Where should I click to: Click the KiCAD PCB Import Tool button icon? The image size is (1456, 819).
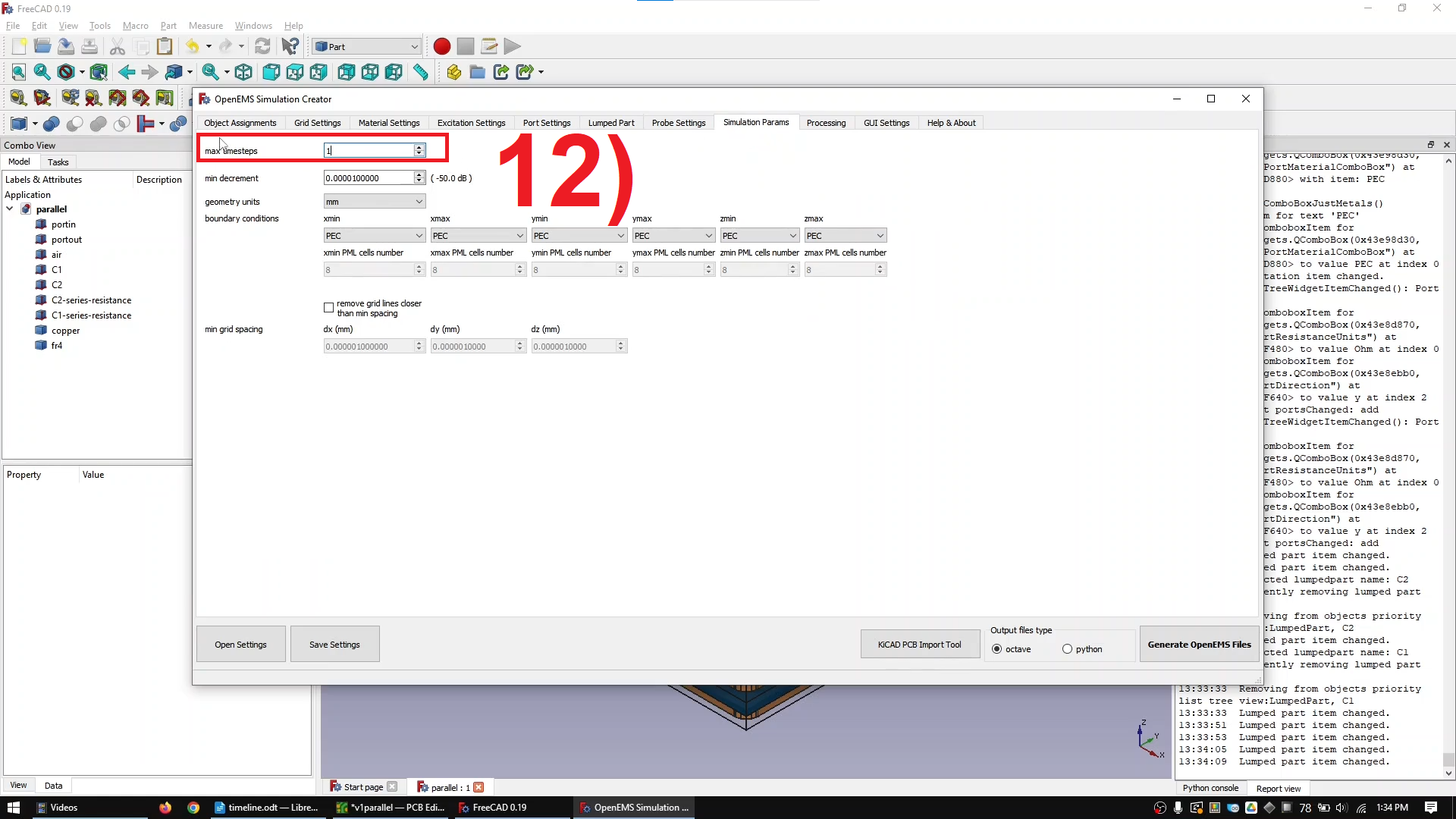point(919,644)
